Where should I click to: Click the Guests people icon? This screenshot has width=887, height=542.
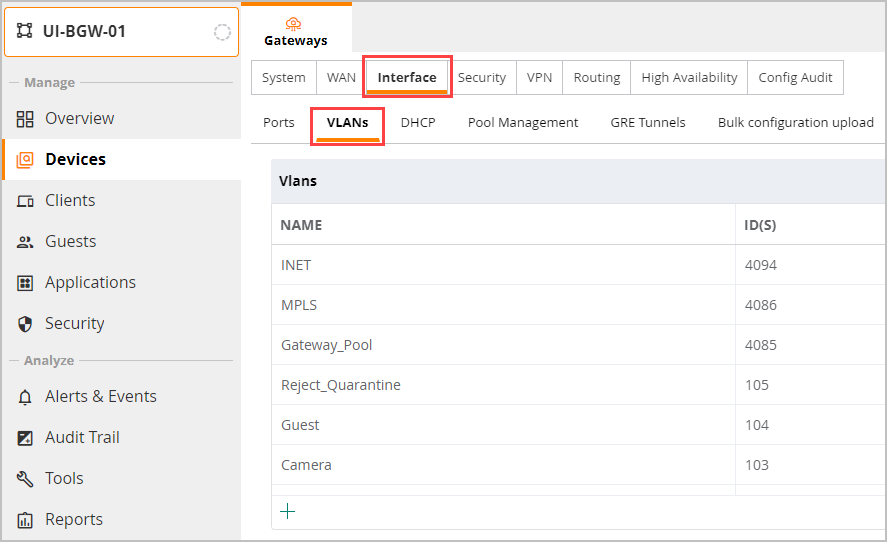pyautogui.click(x=25, y=242)
